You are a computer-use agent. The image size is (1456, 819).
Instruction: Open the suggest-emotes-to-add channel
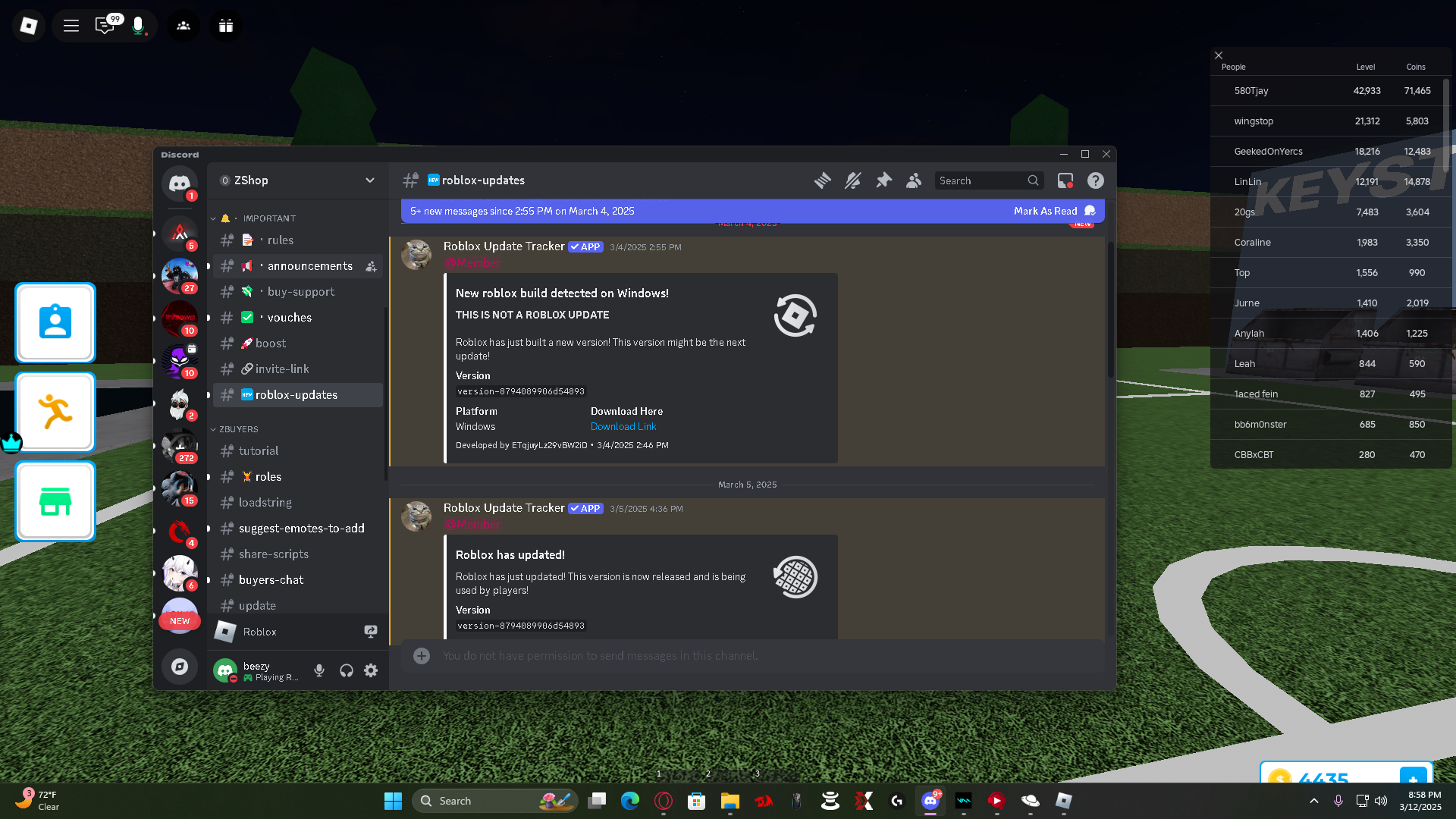pos(298,529)
